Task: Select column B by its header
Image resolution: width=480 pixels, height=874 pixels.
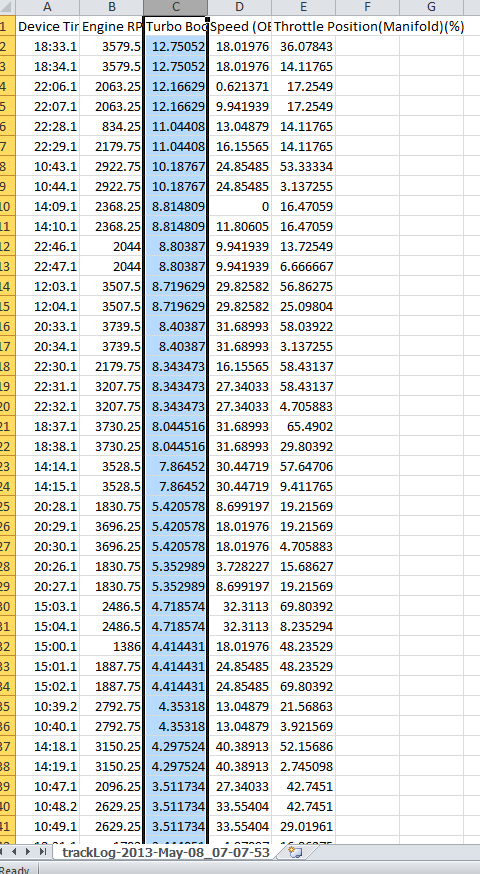Action: 111,7
